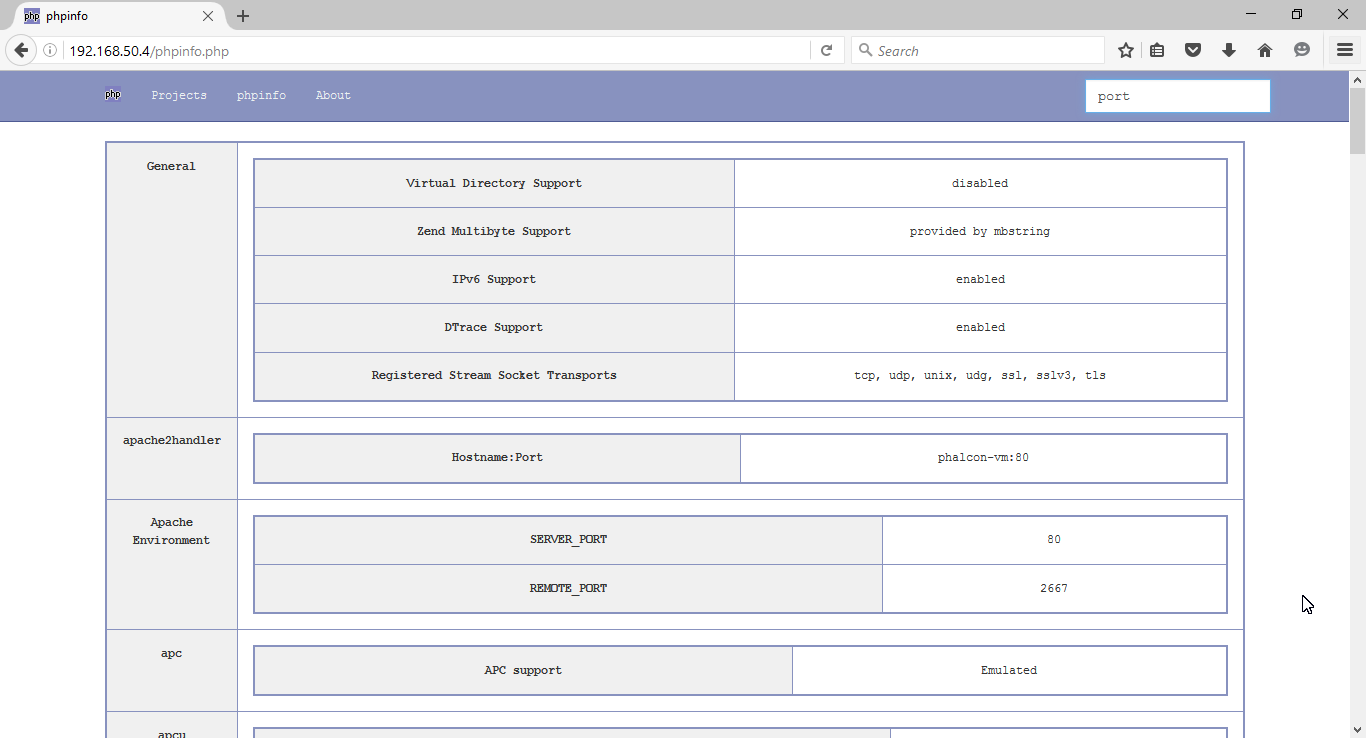Click the SERVER_PORT value 80
Image resolution: width=1366 pixels, height=738 pixels.
pos(1054,540)
